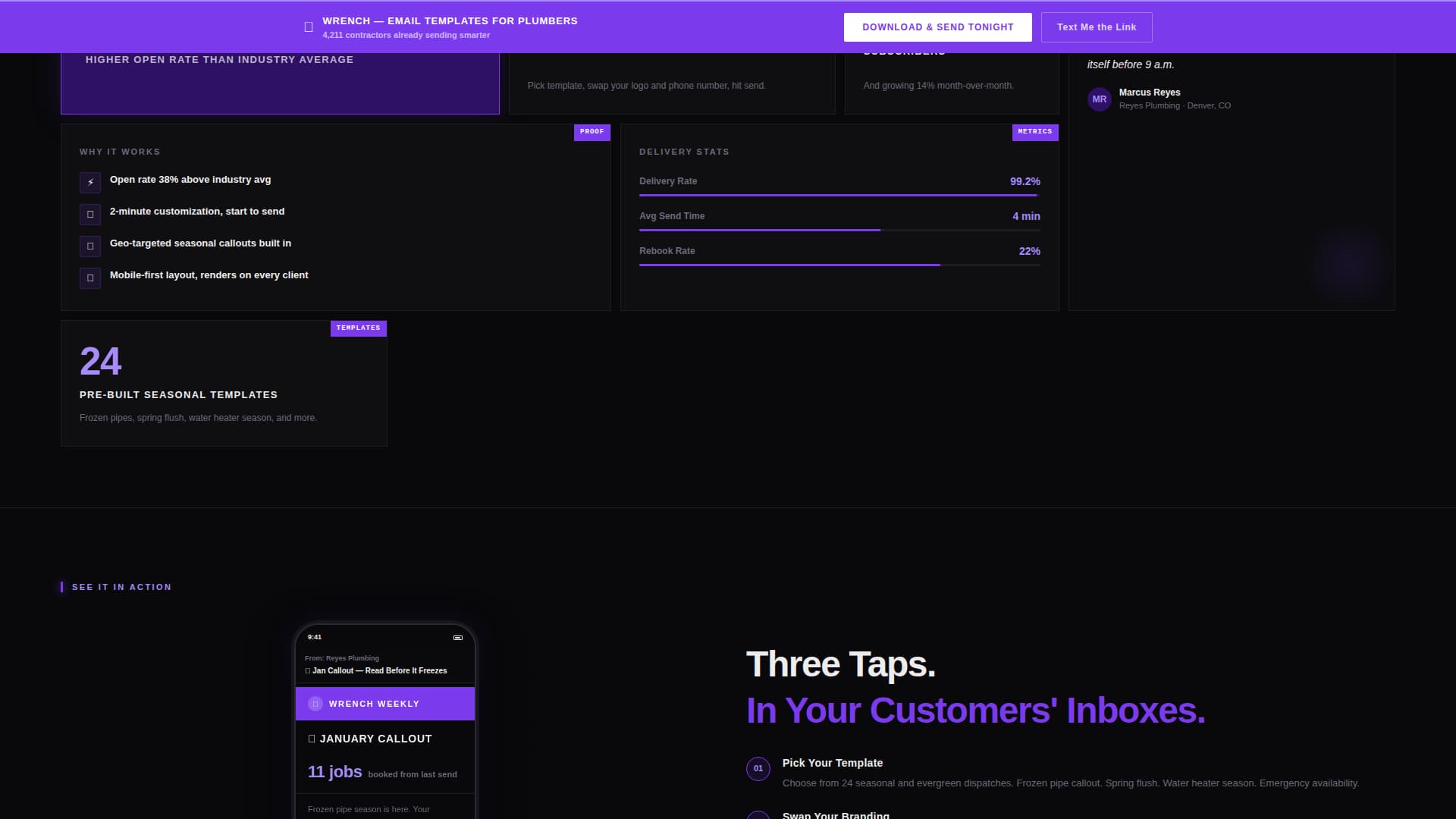Click Wrench — Email Templates for Plumbers title
The height and width of the screenshot is (819, 1456).
pos(450,21)
